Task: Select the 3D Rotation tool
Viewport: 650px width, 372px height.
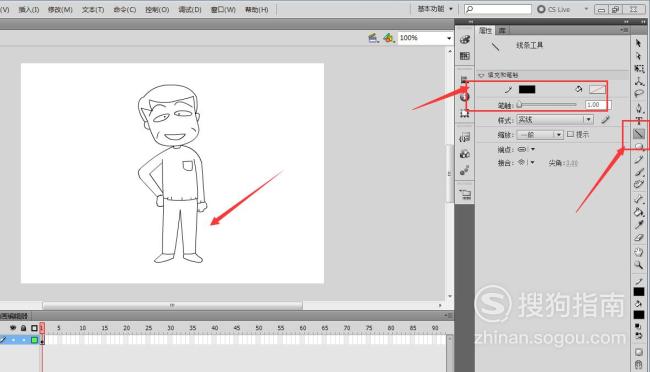Action: point(639,81)
